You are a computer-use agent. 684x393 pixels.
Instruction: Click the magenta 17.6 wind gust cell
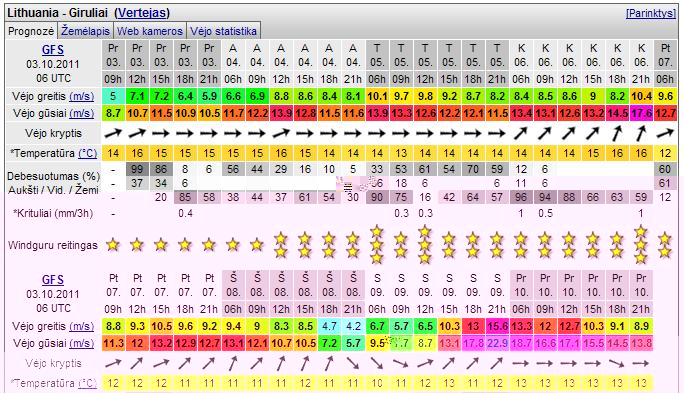tap(641, 113)
